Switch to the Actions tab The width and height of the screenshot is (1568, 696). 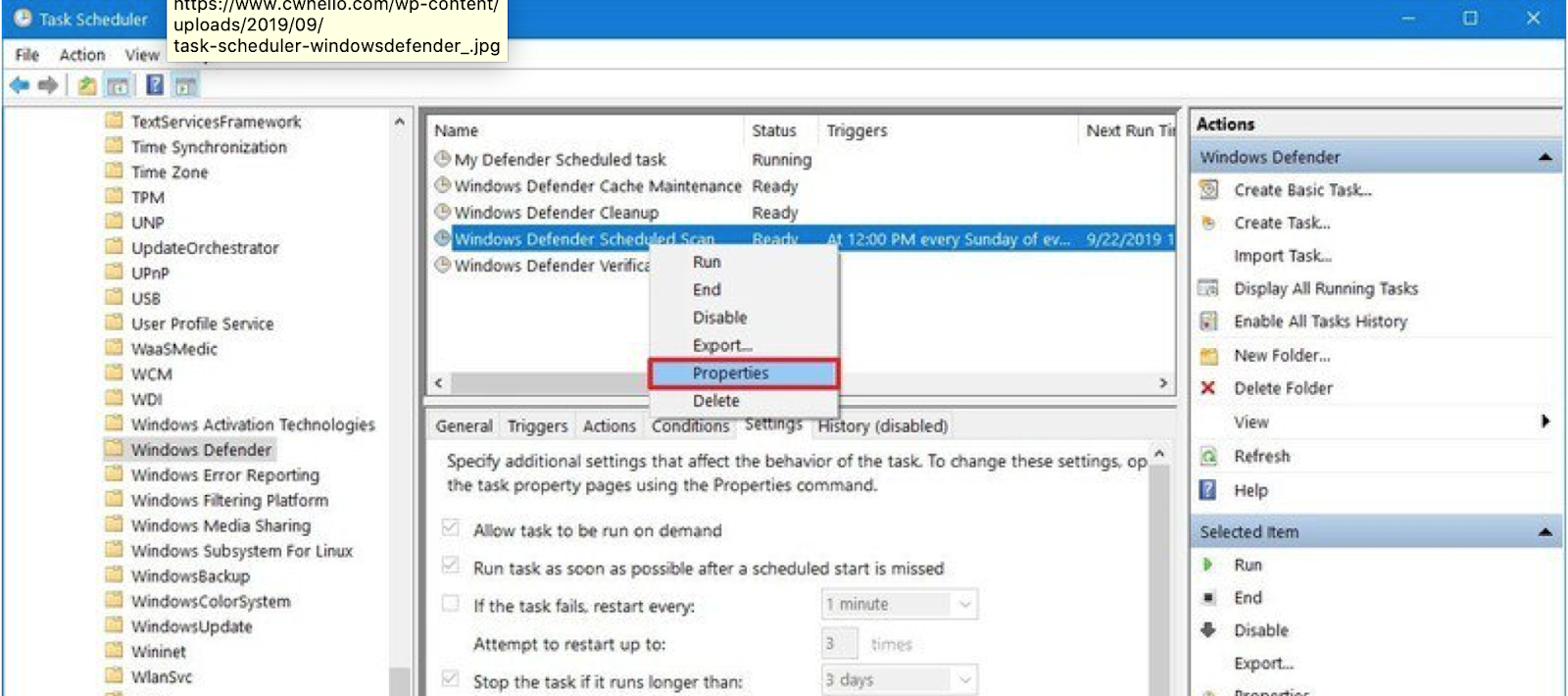(x=610, y=425)
